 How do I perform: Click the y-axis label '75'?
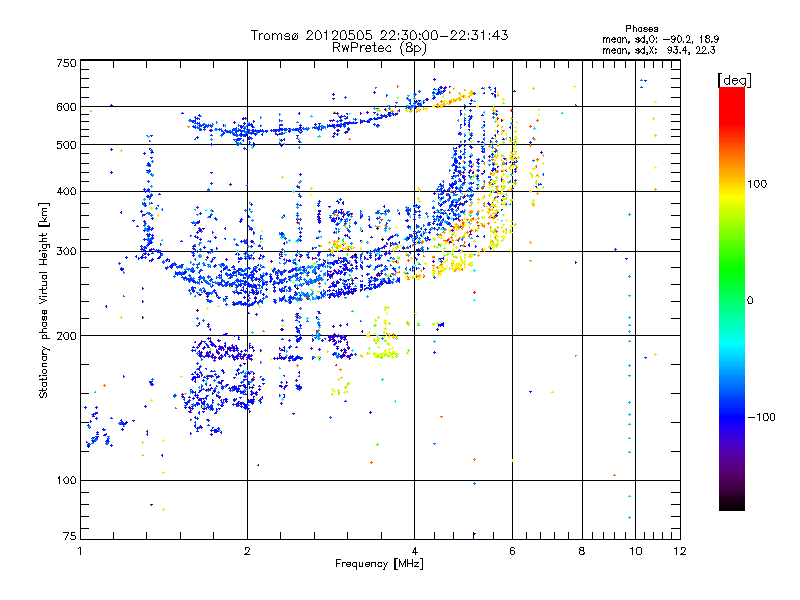coord(70,536)
